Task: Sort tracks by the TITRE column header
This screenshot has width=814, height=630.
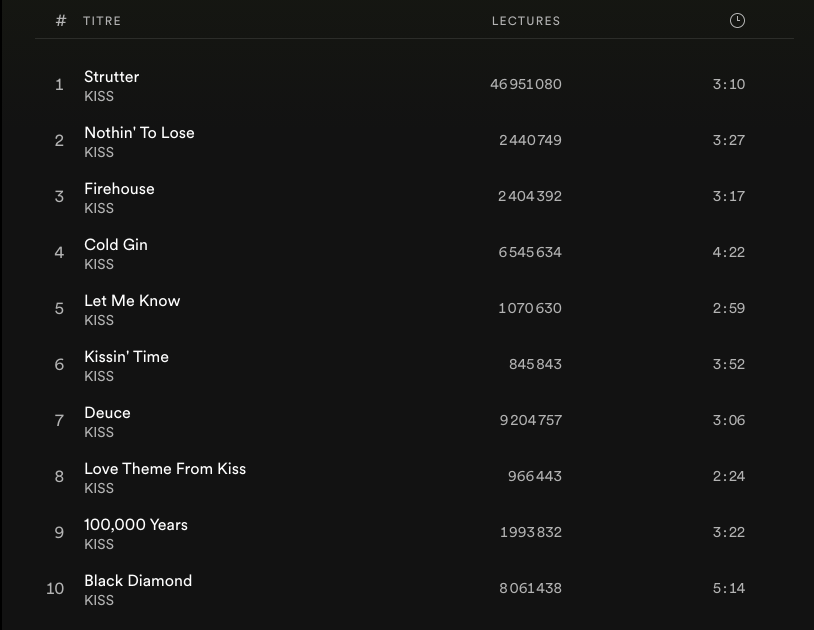Action: (x=102, y=21)
